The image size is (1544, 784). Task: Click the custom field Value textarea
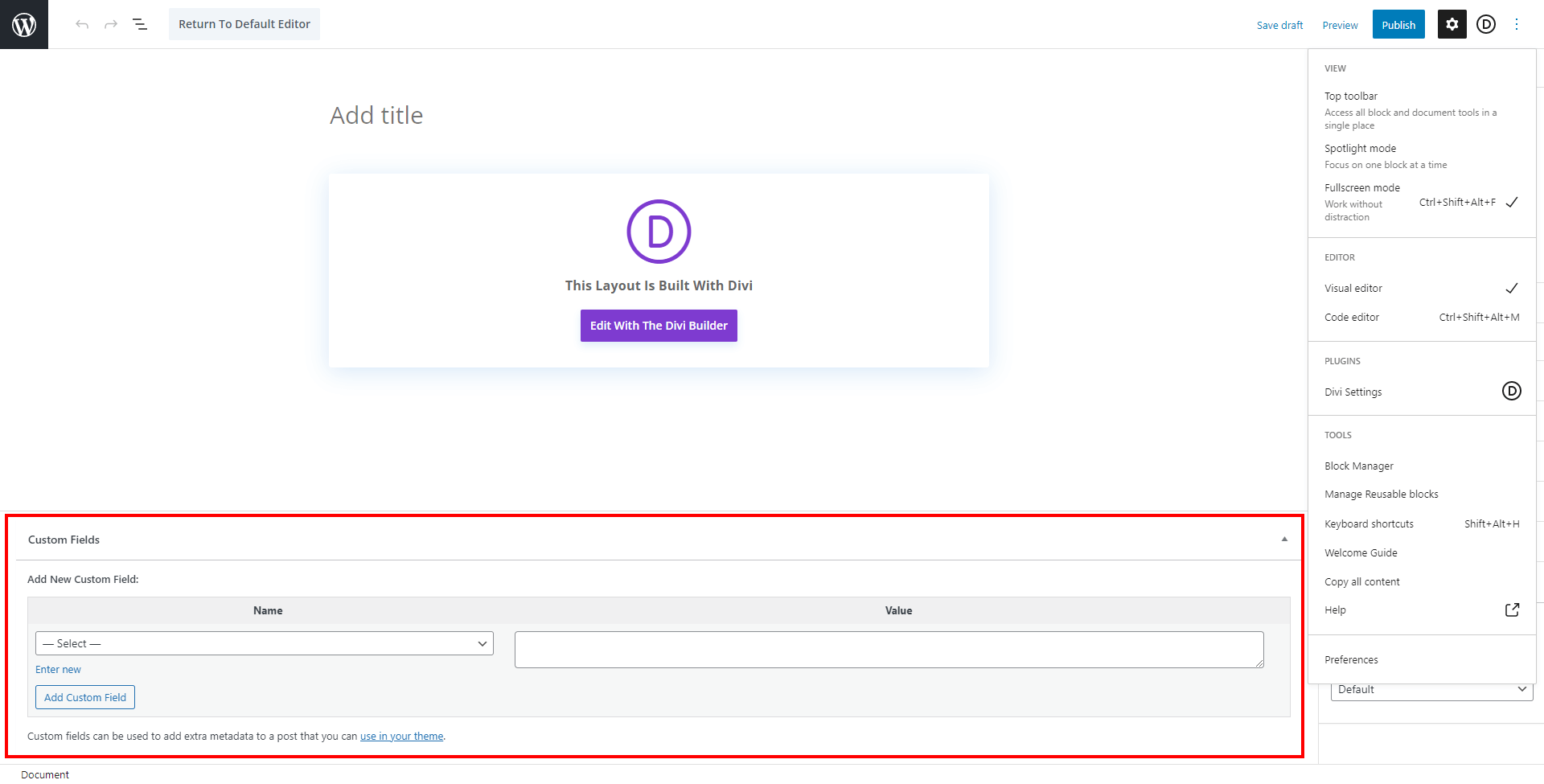point(889,650)
